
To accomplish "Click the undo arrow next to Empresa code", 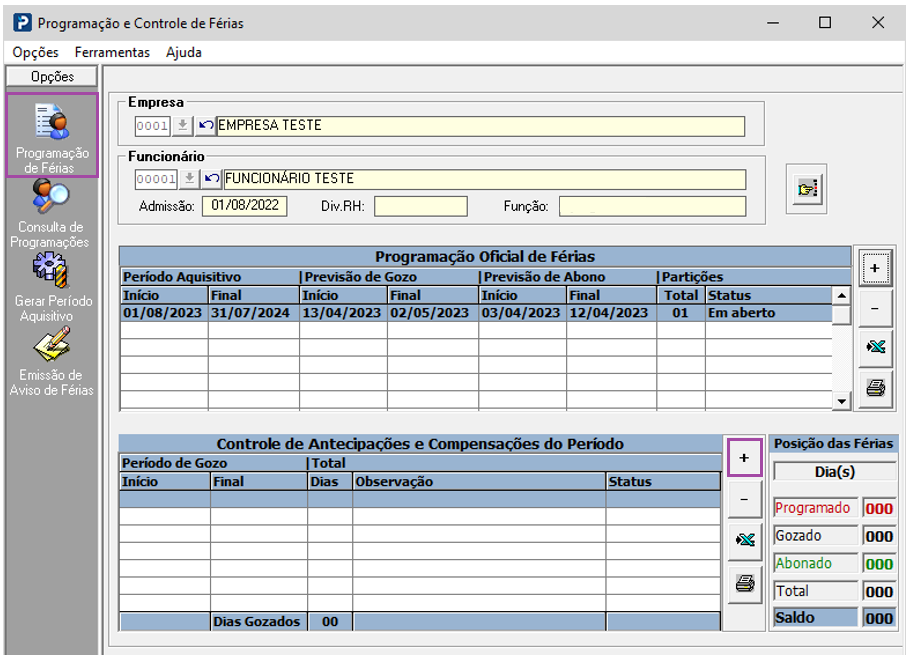I will (206, 126).
